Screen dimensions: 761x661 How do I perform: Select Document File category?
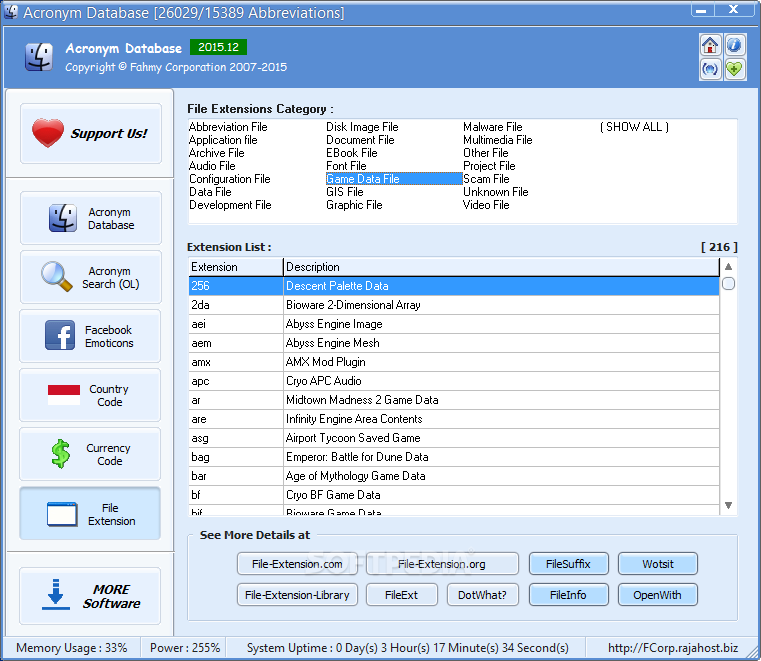[x=360, y=140]
